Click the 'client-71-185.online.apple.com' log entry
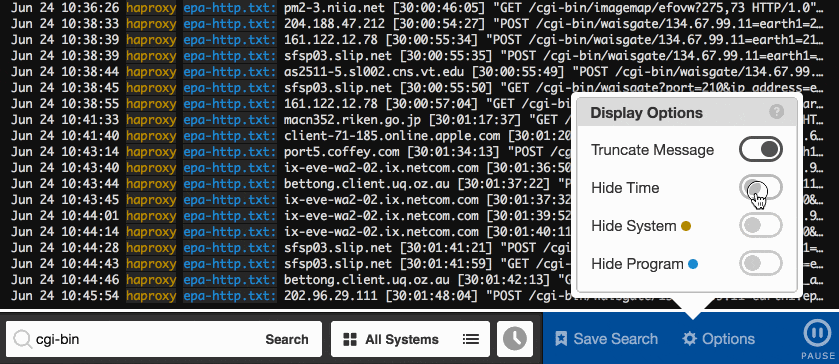This screenshot has width=839, height=364. [x=429, y=136]
